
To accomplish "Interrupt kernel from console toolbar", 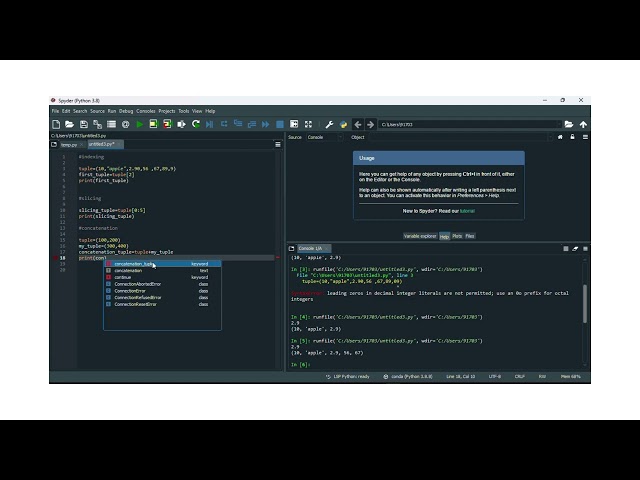I will [x=566, y=249].
